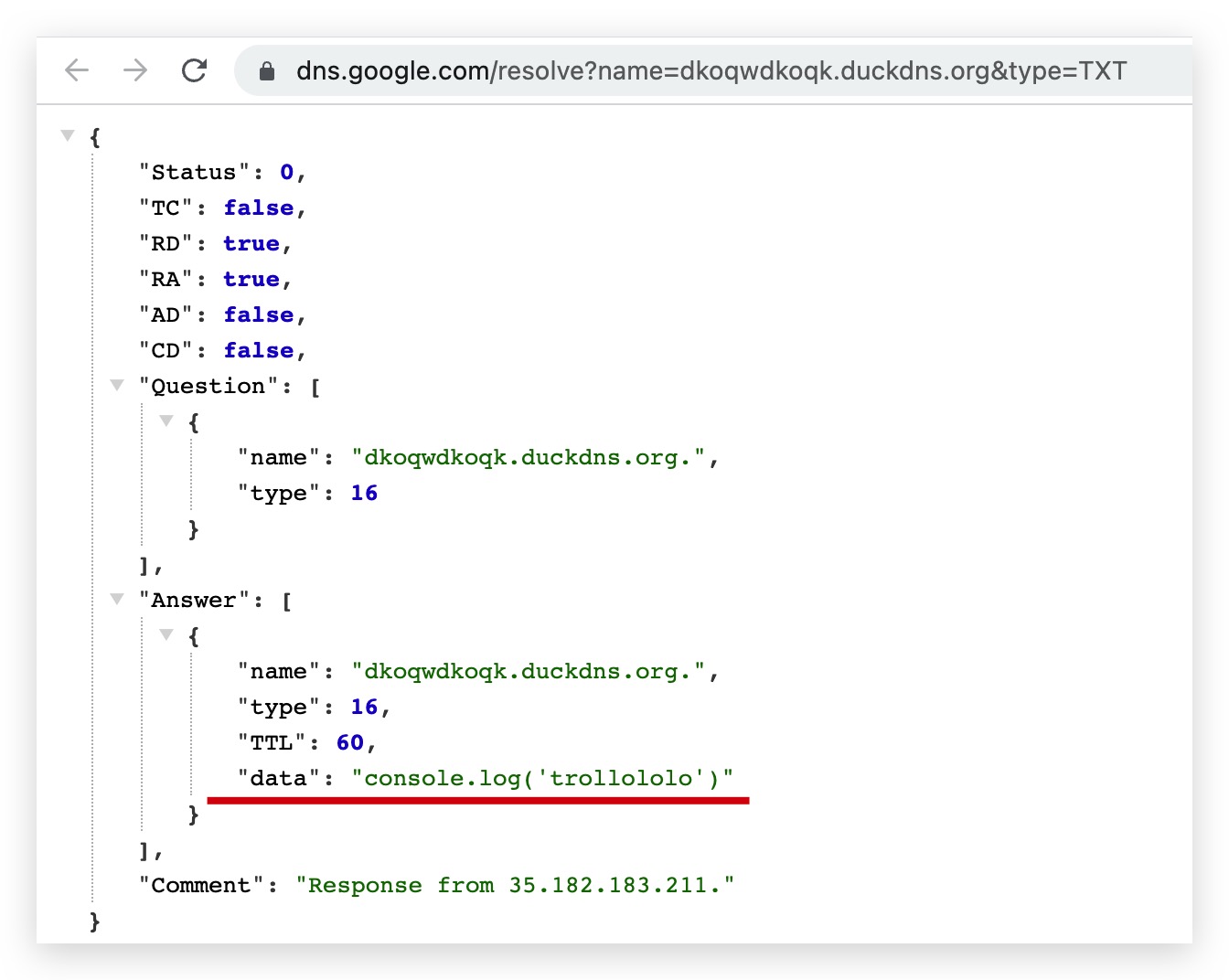Click the padlock site security icon
Screen dimensions: 1229x980
[267, 71]
